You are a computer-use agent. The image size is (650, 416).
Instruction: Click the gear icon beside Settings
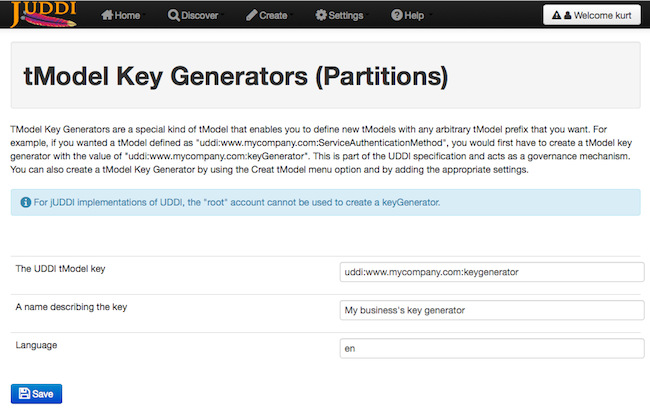point(321,16)
